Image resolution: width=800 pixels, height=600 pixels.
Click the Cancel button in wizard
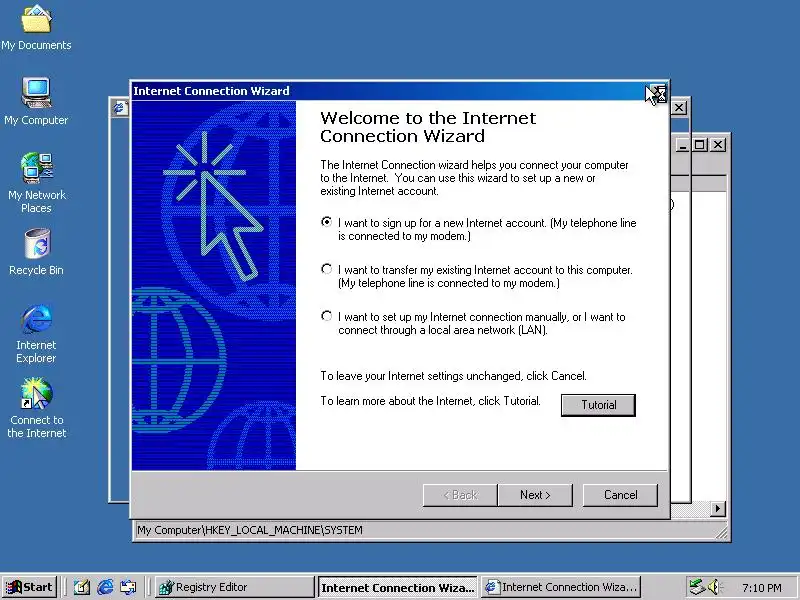click(x=620, y=495)
